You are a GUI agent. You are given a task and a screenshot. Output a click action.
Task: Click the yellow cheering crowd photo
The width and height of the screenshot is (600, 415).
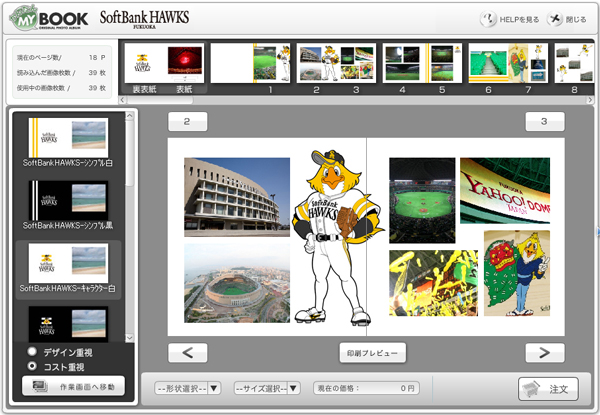point(433,283)
